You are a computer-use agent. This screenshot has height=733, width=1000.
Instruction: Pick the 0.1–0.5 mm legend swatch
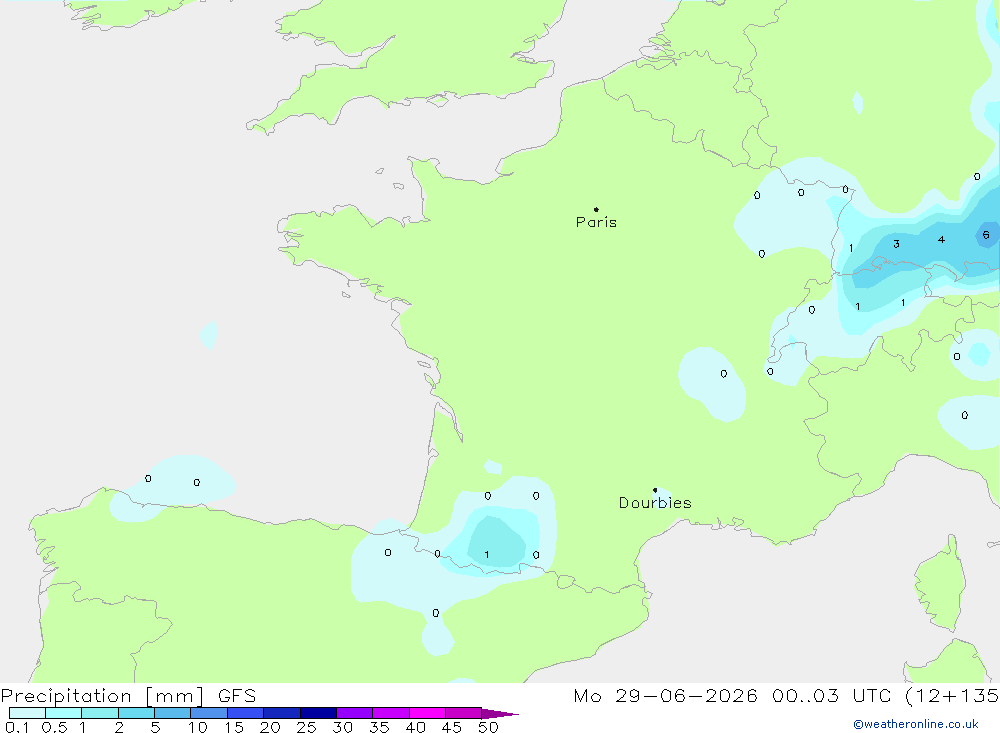tap(27, 713)
